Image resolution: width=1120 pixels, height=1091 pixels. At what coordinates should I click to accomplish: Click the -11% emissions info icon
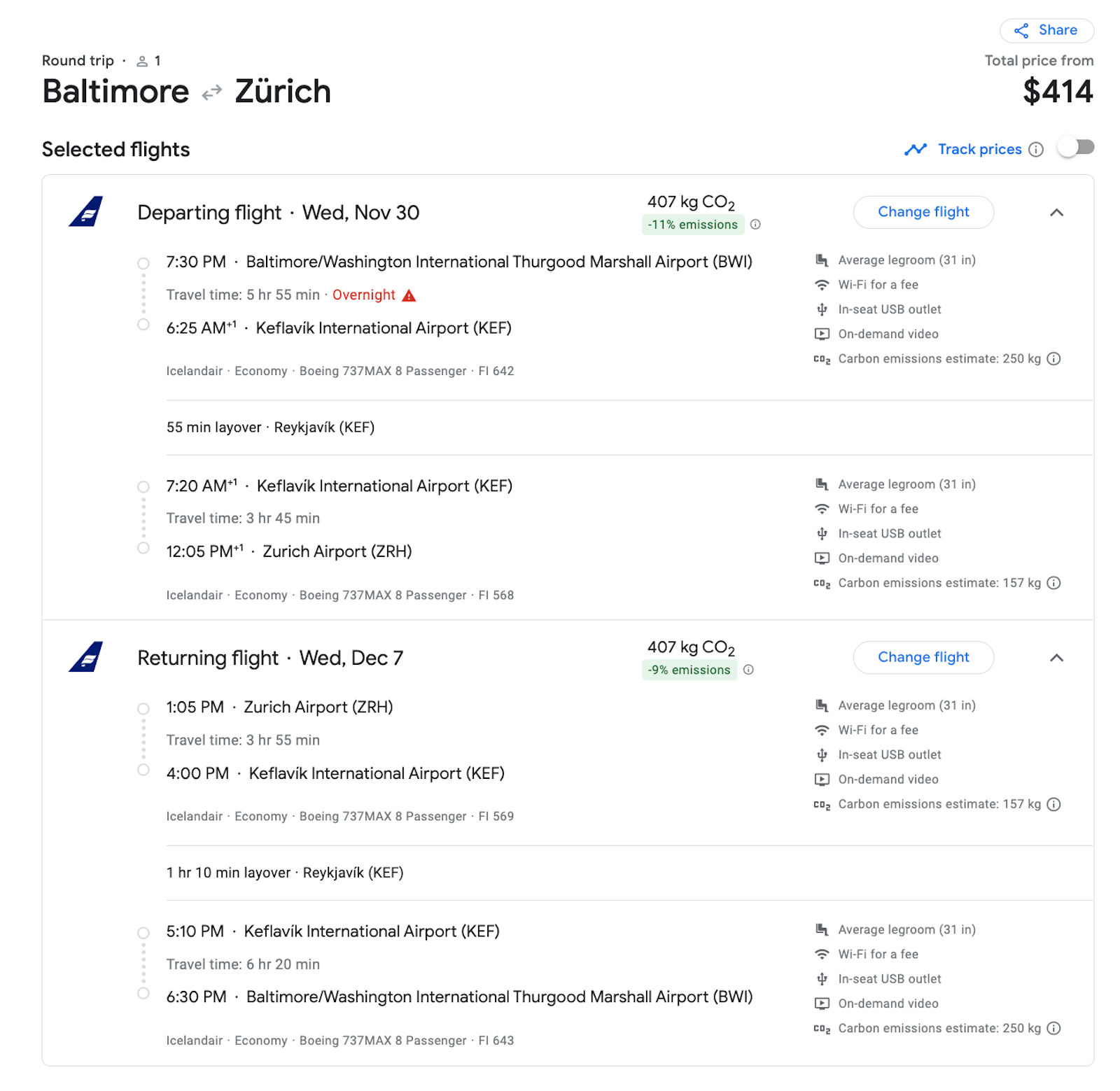click(x=755, y=225)
